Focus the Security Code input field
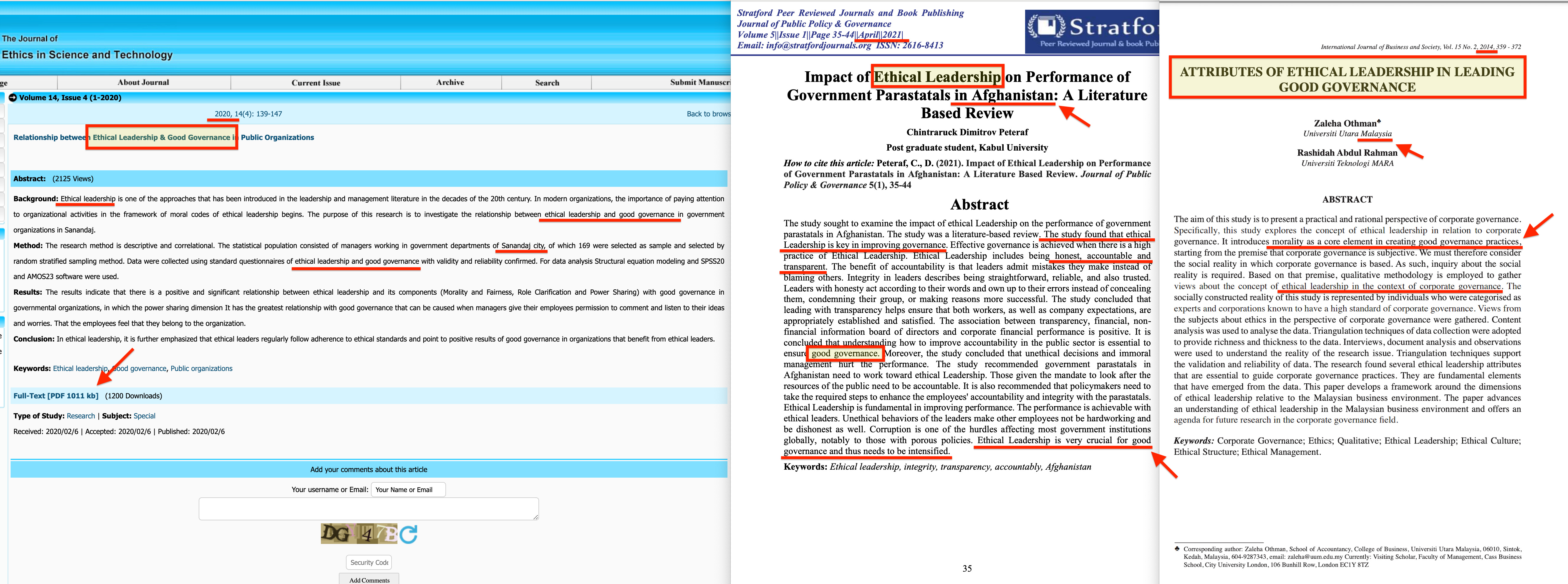 pyautogui.click(x=369, y=562)
